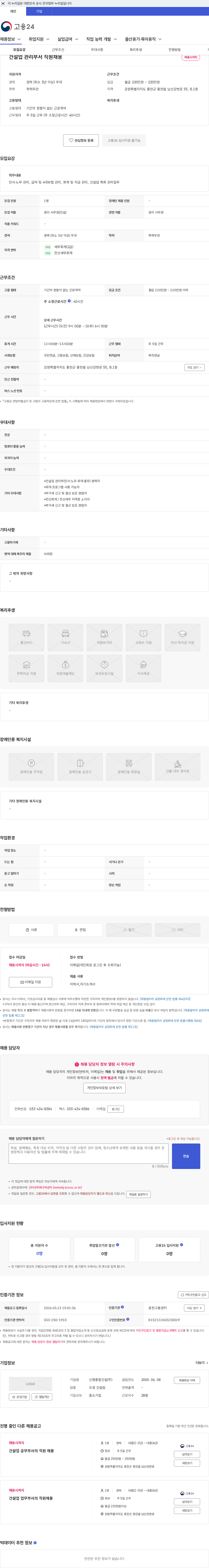Expand the 실업급여 menu

click(x=68, y=39)
